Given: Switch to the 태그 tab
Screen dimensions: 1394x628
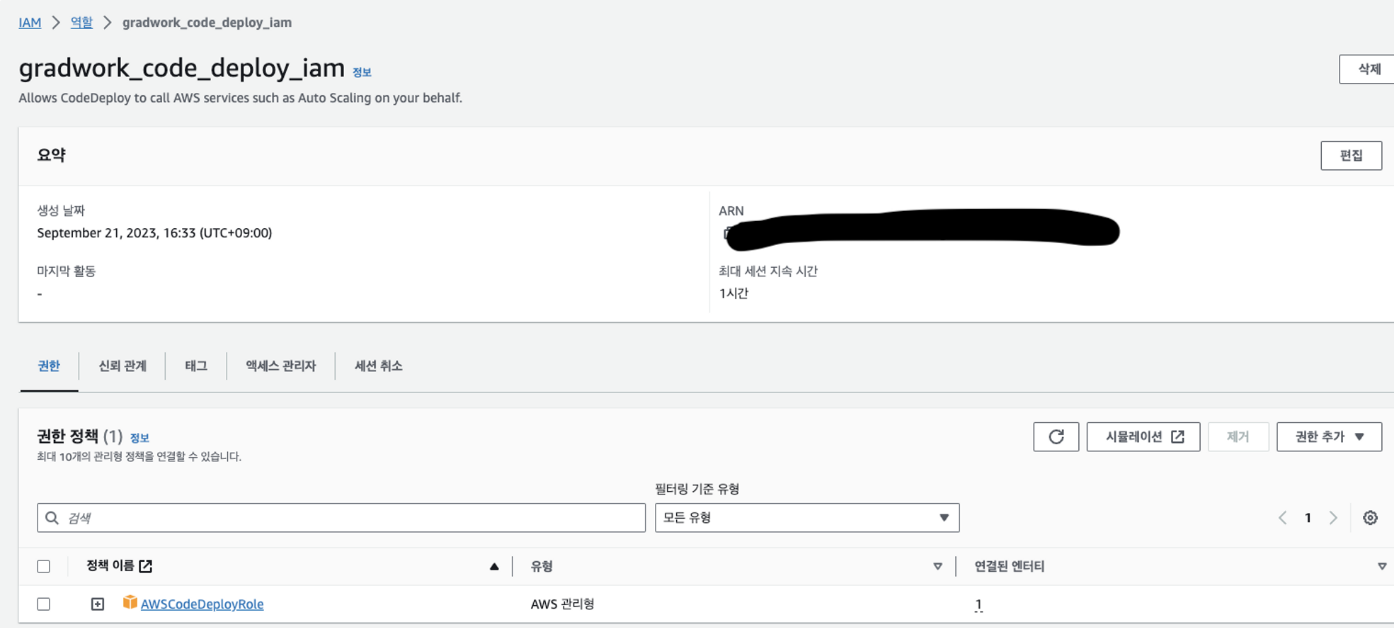Looking at the screenshot, I should 196,366.
